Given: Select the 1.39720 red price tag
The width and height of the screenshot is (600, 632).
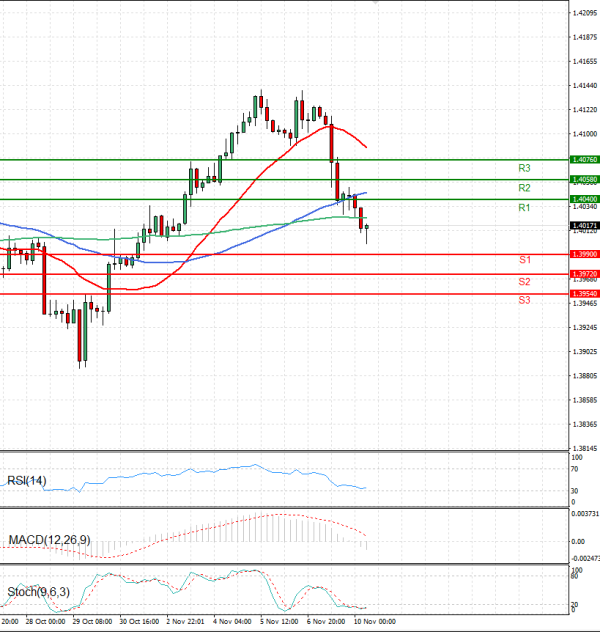Looking at the screenshot, I should 584,274.
